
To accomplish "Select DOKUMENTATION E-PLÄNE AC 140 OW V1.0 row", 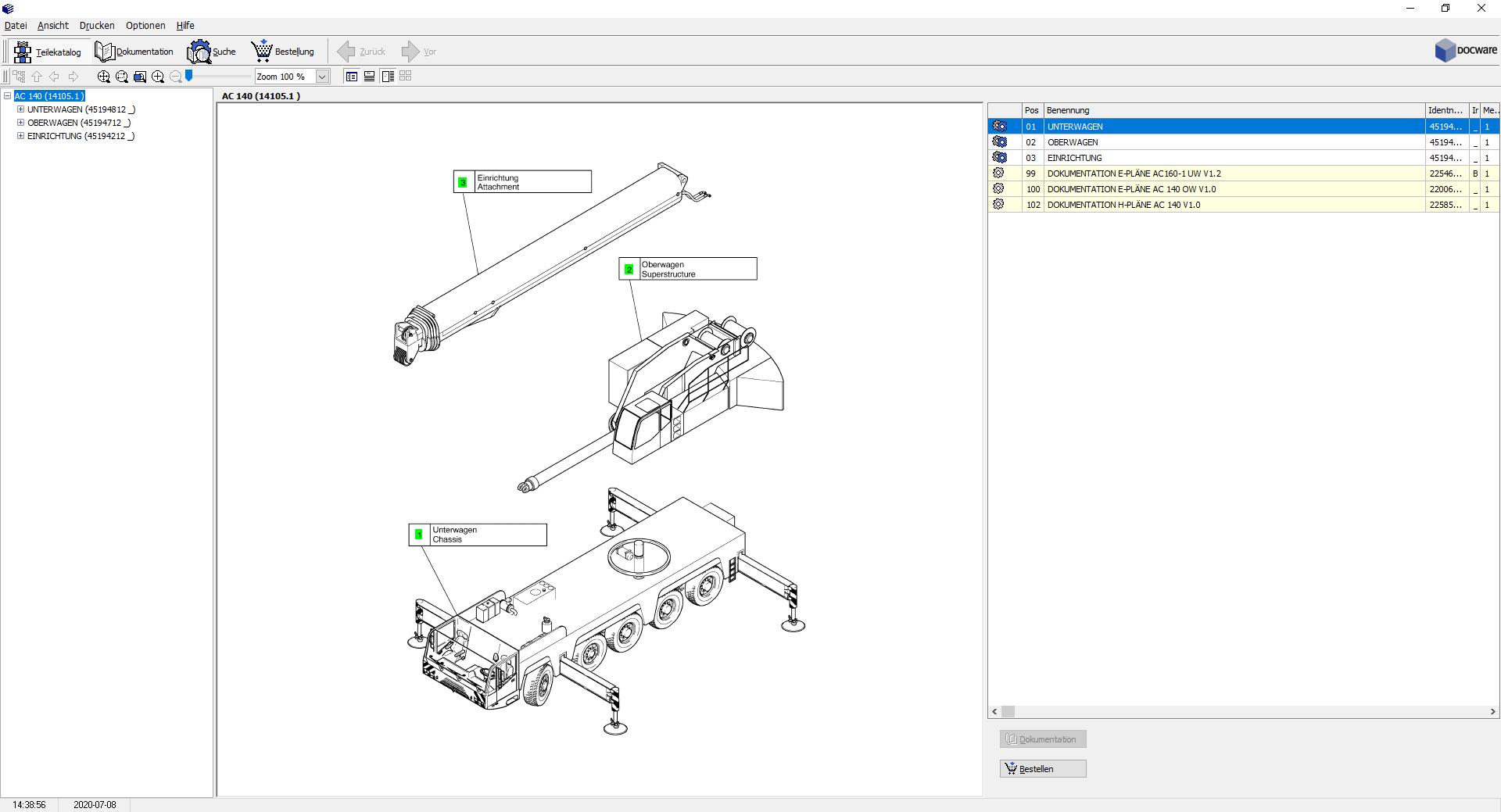I will 1243,189.
